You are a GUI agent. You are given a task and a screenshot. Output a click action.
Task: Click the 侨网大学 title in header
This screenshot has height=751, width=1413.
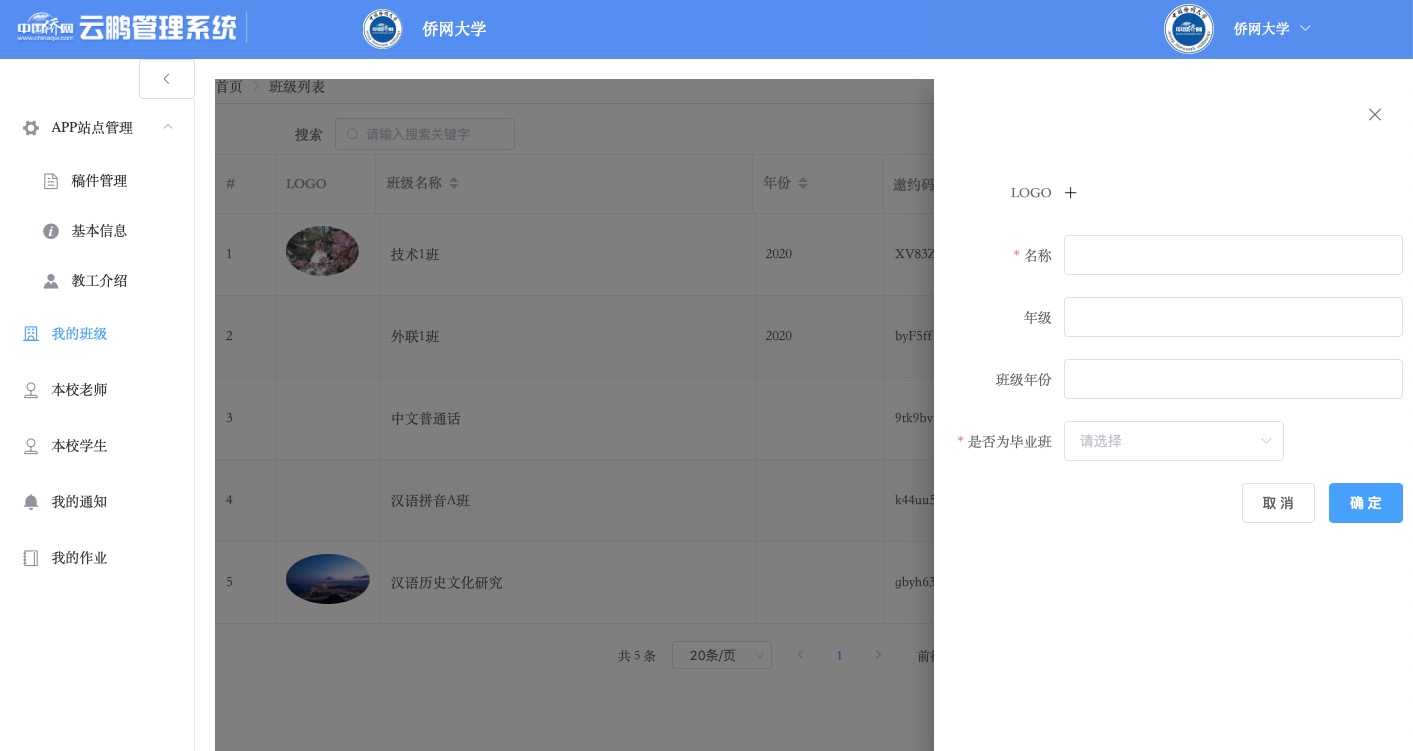coord(454,29)
